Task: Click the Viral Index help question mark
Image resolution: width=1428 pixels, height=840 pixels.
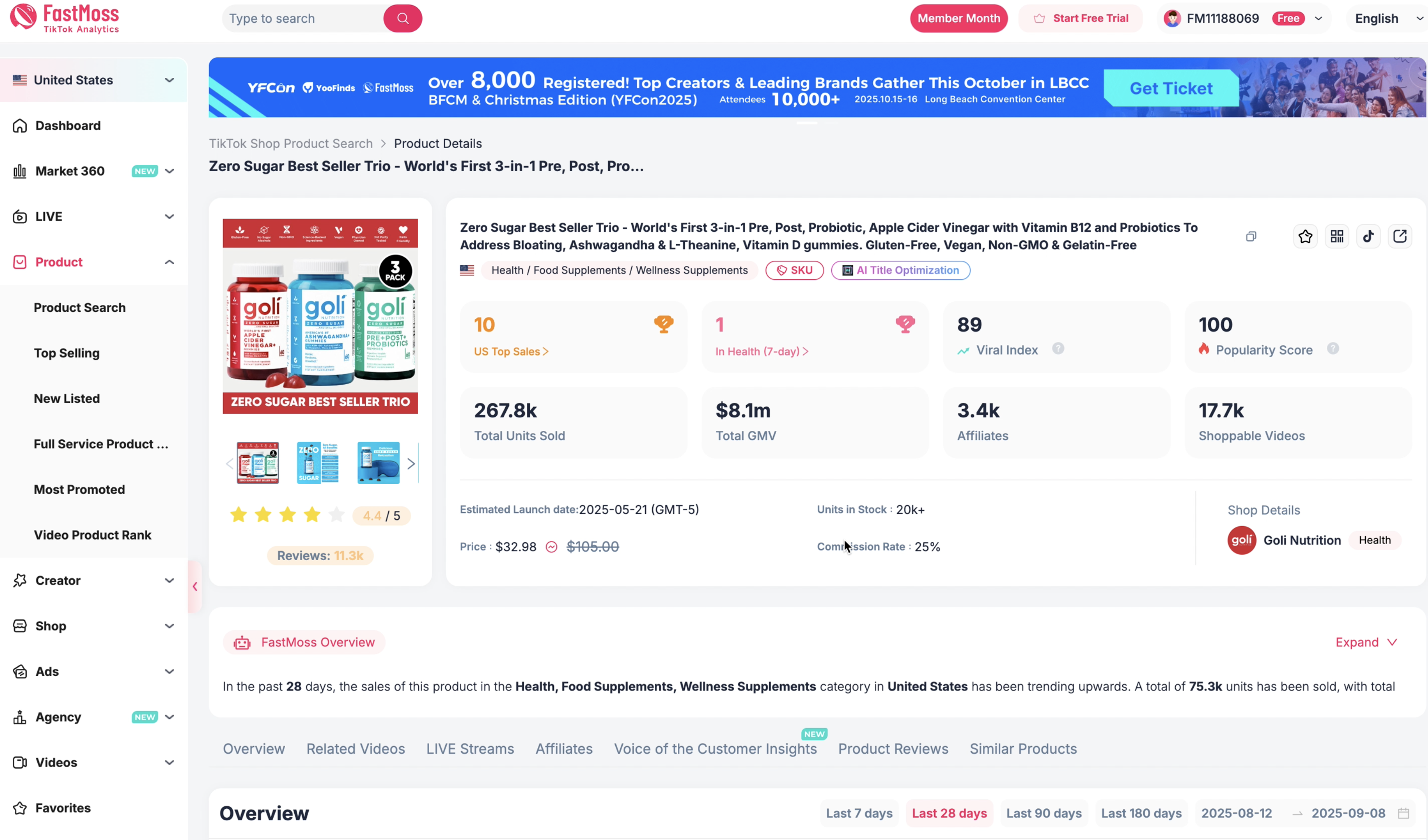Action: coord(1057,348)
